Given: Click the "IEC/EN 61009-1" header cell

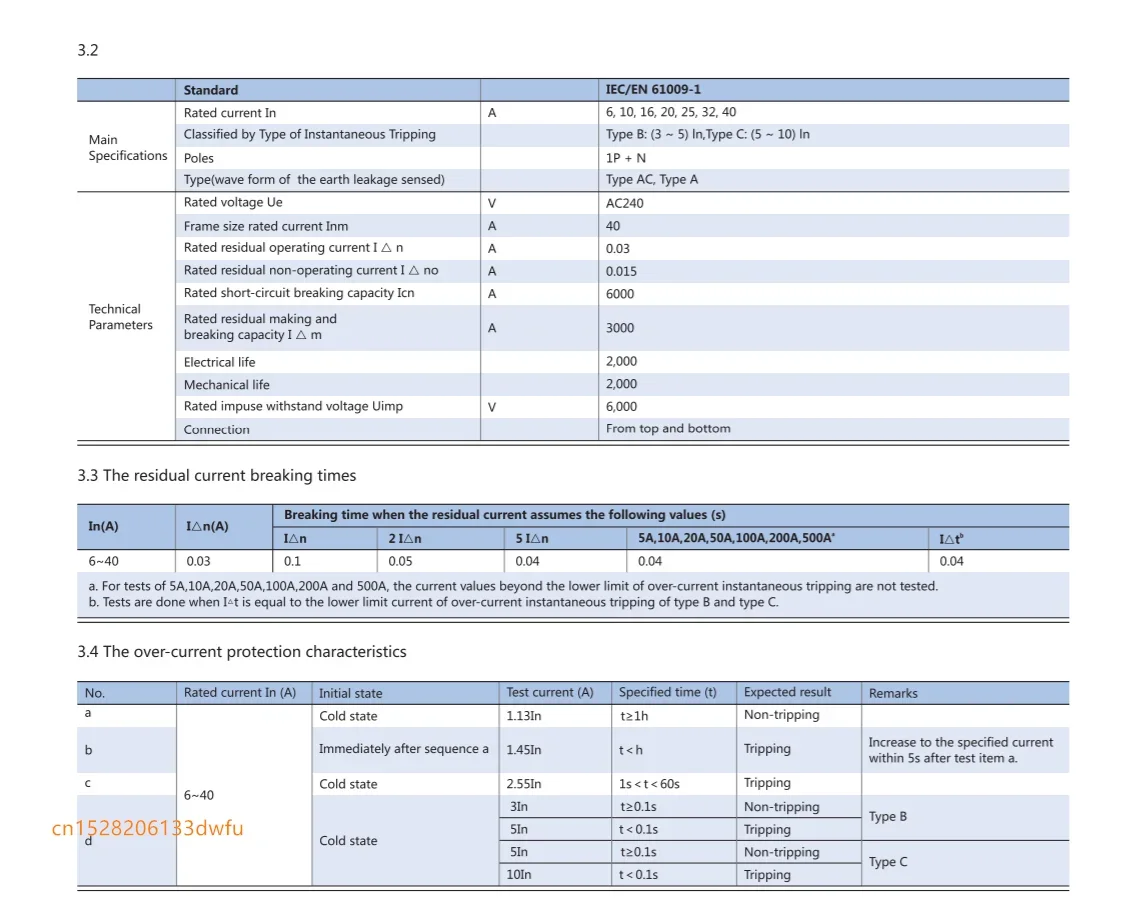Looking at the screenshot, I should click(x=653, y=90).
